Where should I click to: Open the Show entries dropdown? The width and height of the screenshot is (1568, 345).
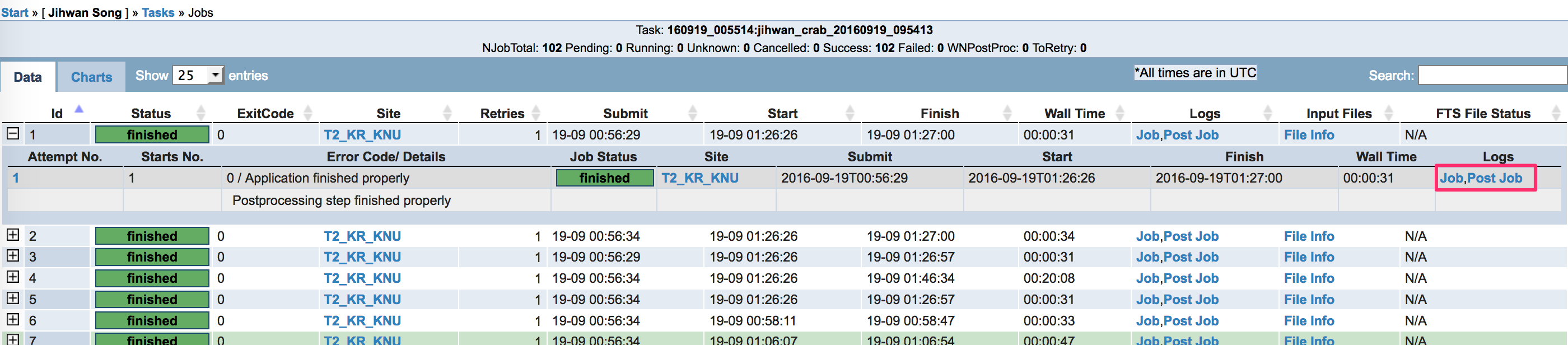point(198,76)
